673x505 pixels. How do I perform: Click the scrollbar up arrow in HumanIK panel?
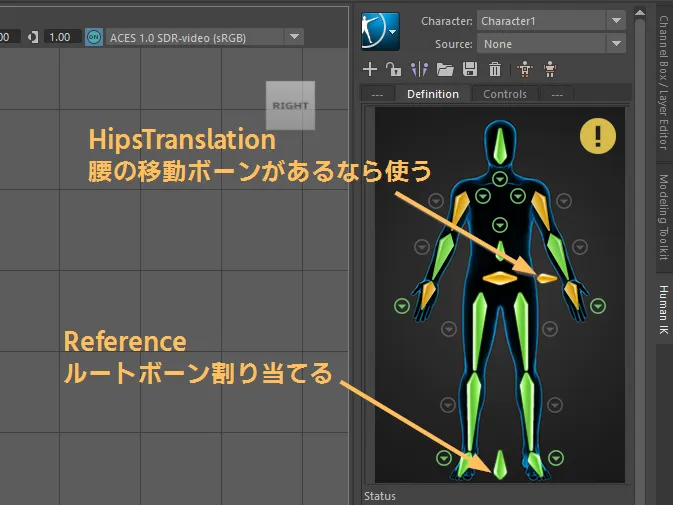coord(640,13)
